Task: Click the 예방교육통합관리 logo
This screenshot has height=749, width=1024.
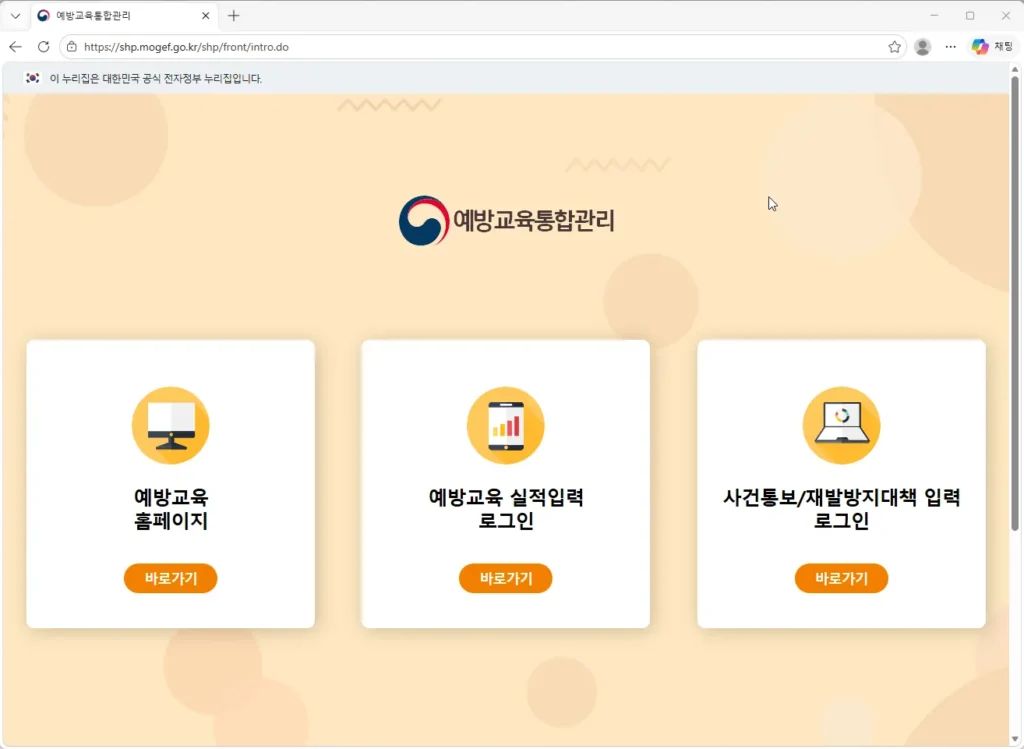Action: pyautogui.click(x=507, y=221)
